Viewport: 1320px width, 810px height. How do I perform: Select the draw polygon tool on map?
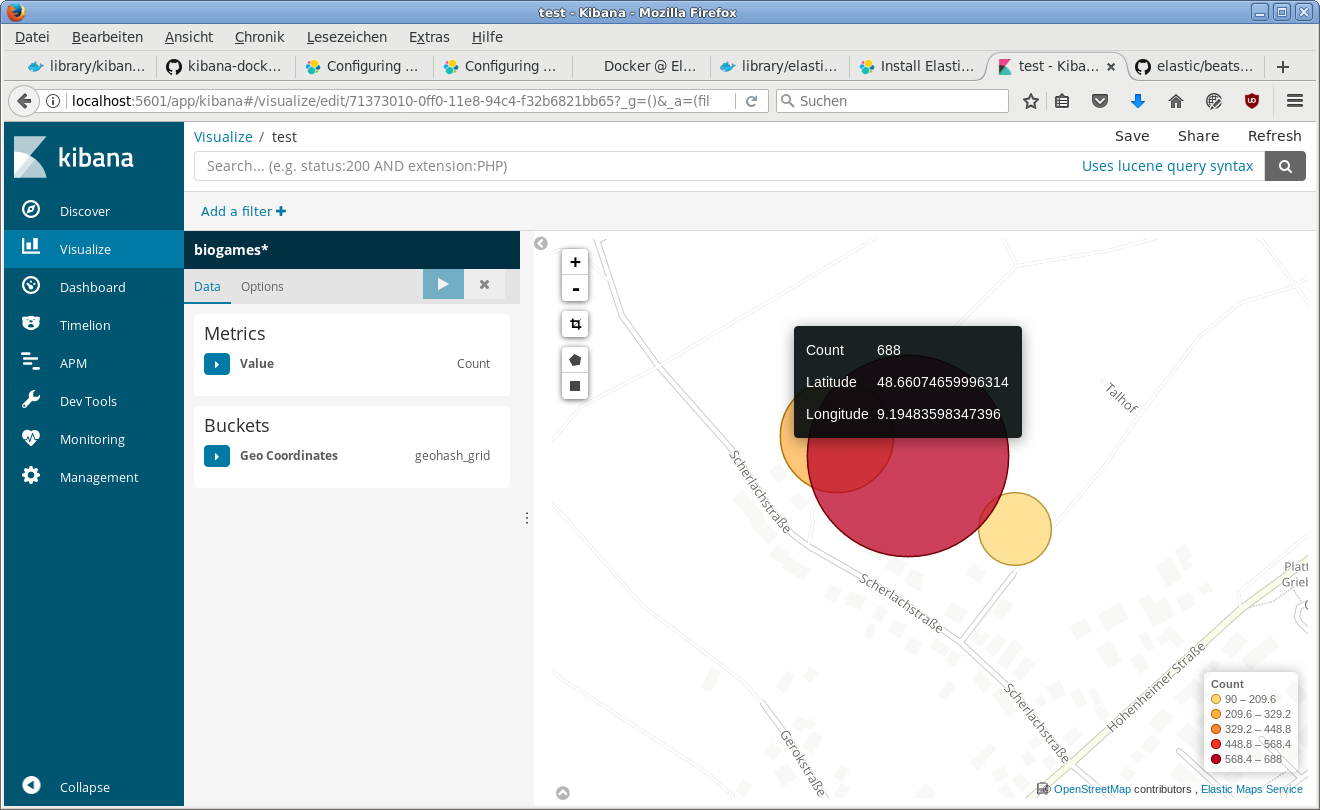(575, 360)
